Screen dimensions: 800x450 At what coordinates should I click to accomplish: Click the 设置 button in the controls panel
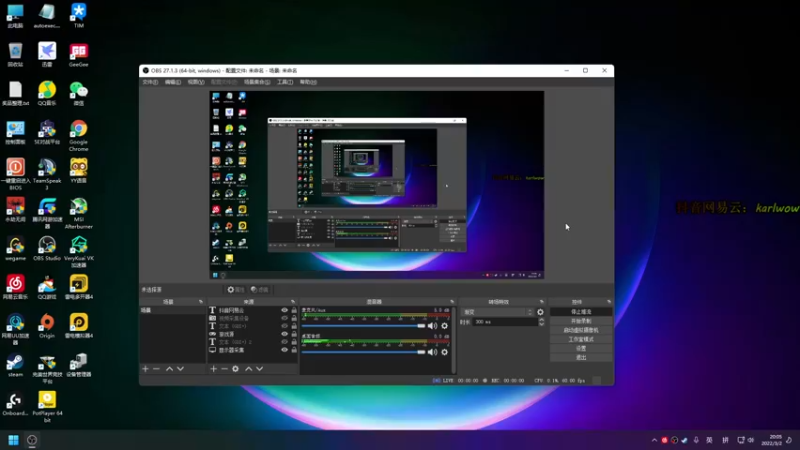pyautogui.click(x=581, y=348)
